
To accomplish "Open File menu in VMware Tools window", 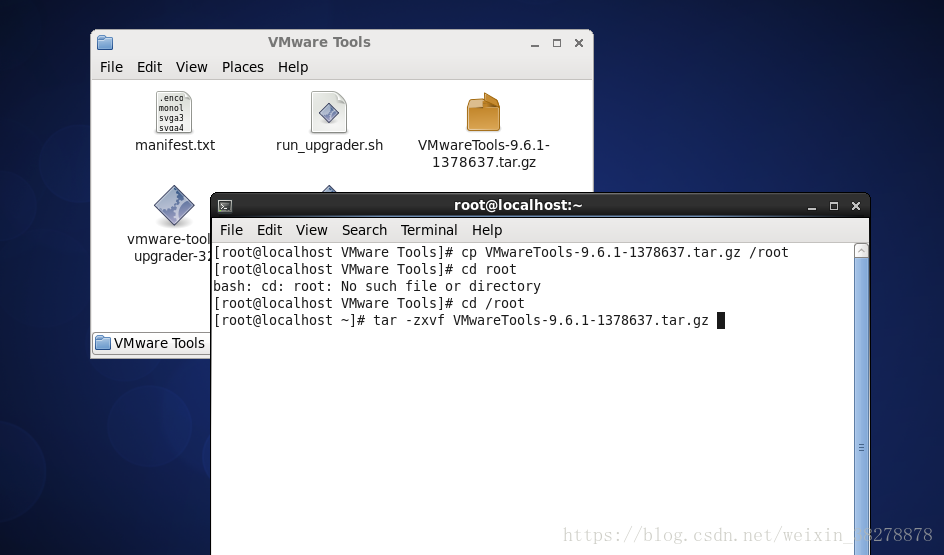I will pos(111,67).
